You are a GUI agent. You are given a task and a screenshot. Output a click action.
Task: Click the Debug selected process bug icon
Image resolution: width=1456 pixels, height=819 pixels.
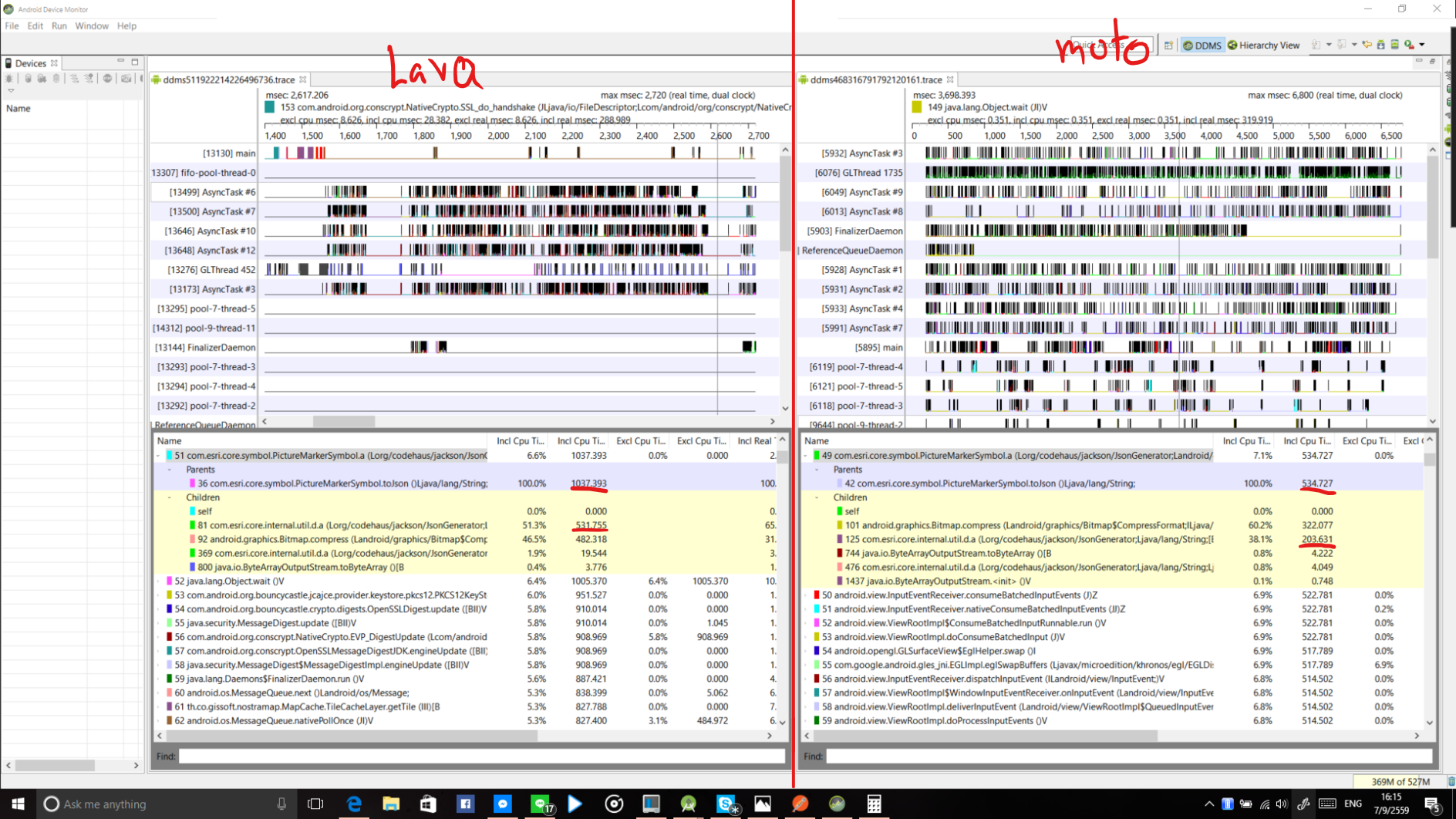pyautogui.click(x=9, y=79)
